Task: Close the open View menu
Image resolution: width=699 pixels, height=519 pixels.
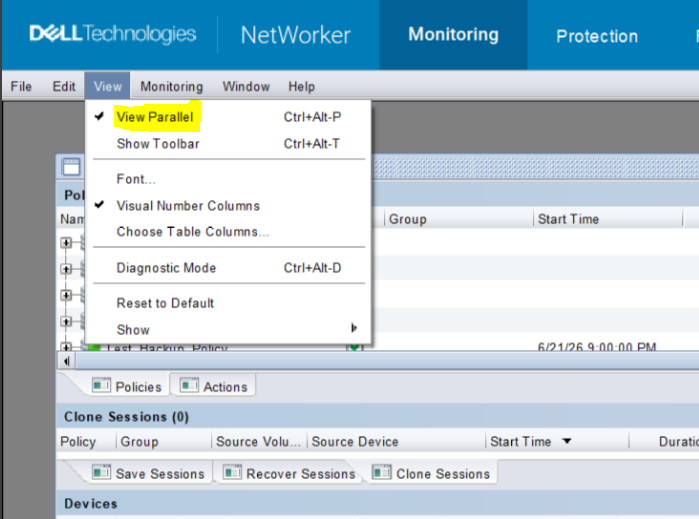Action: (x=107, y=86)
